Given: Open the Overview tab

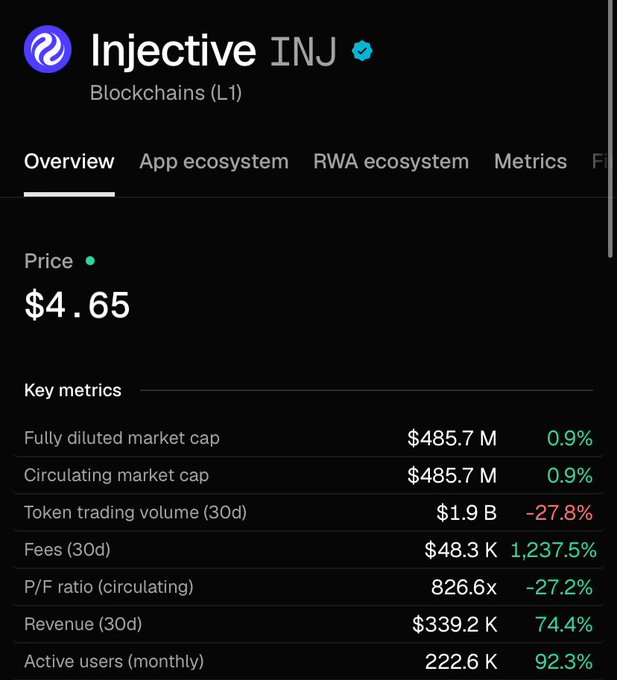Looking at the screenshot, I should tap(69, 162).
